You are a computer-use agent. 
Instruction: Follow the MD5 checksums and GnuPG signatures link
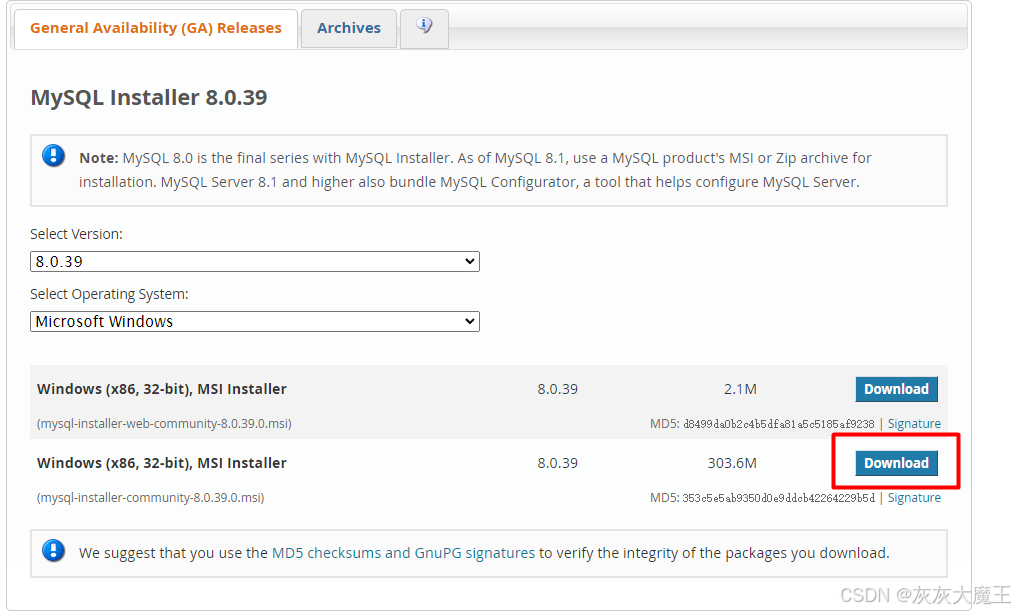(x=403, y=553)
